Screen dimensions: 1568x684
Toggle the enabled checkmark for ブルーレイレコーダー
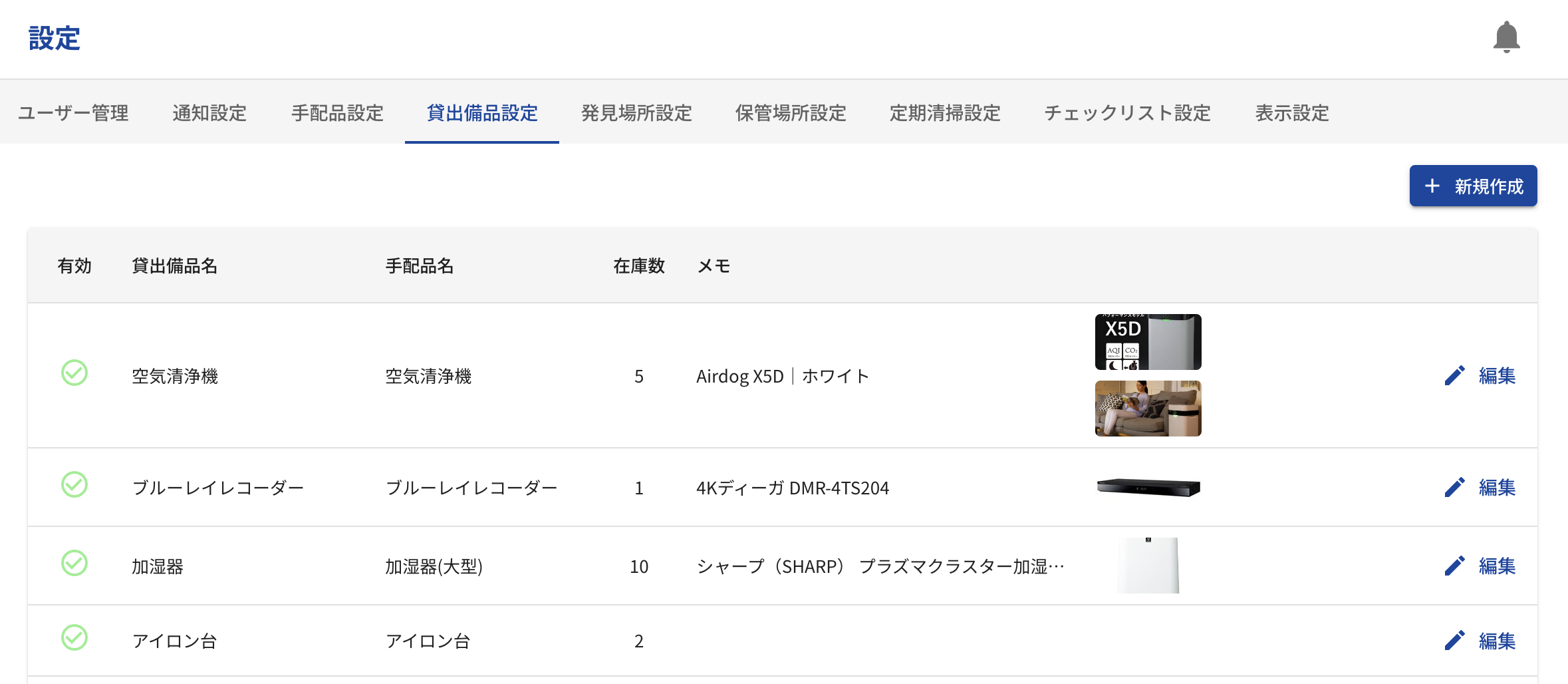pos(74,485)
